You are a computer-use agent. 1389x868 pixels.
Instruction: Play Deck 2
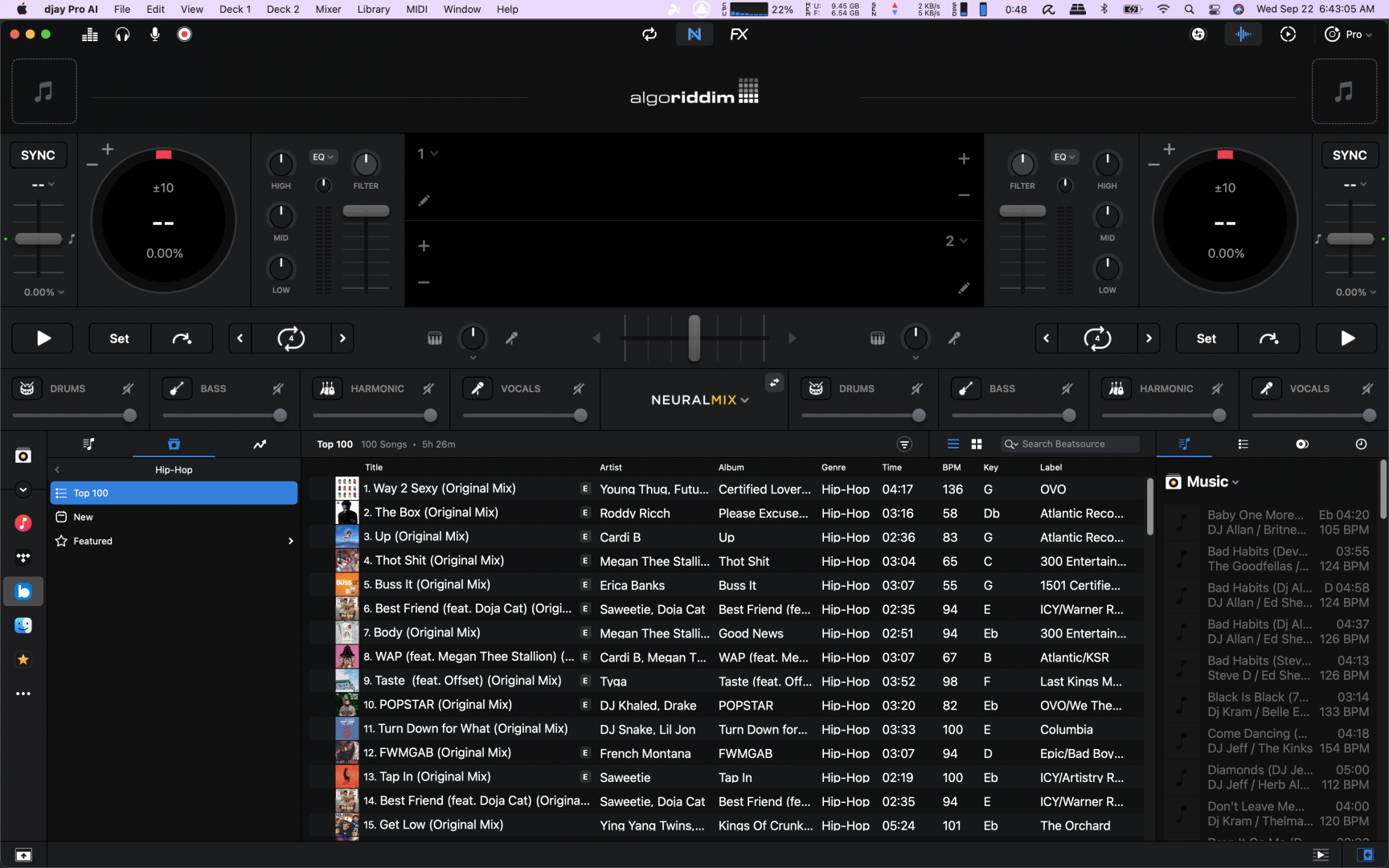1347,338
